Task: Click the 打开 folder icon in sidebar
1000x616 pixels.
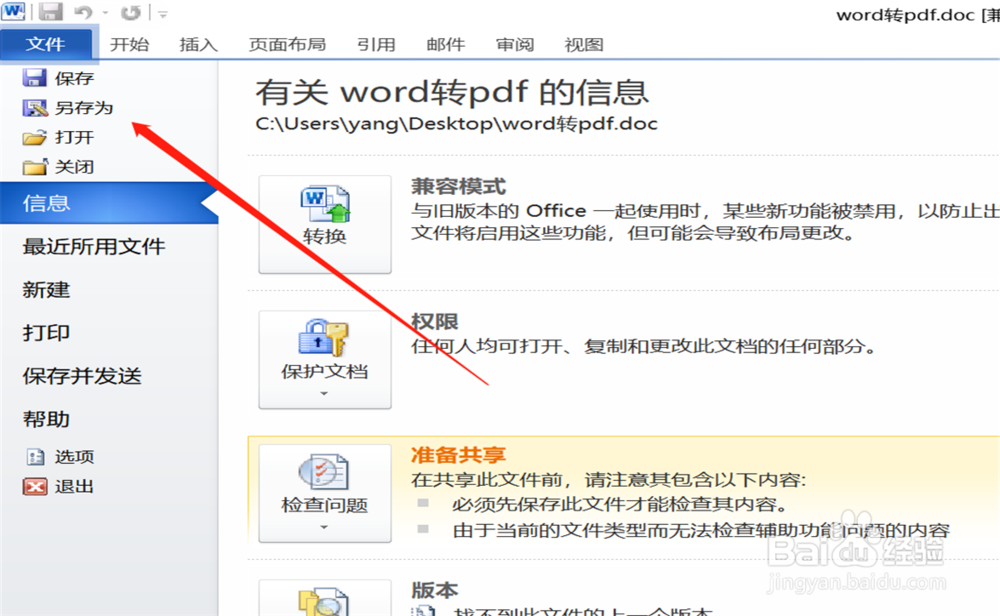Action: click(34, 137)
